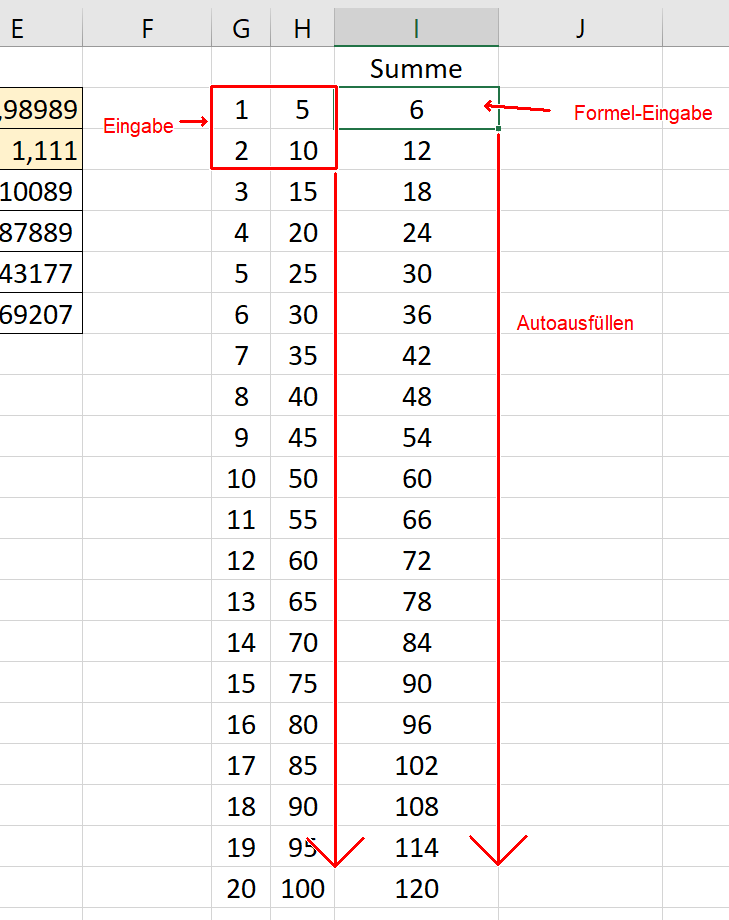The image size is (729, 920).
Task: Click the Formel-Eingabe annotation text
Action: [x=643, y=113]
